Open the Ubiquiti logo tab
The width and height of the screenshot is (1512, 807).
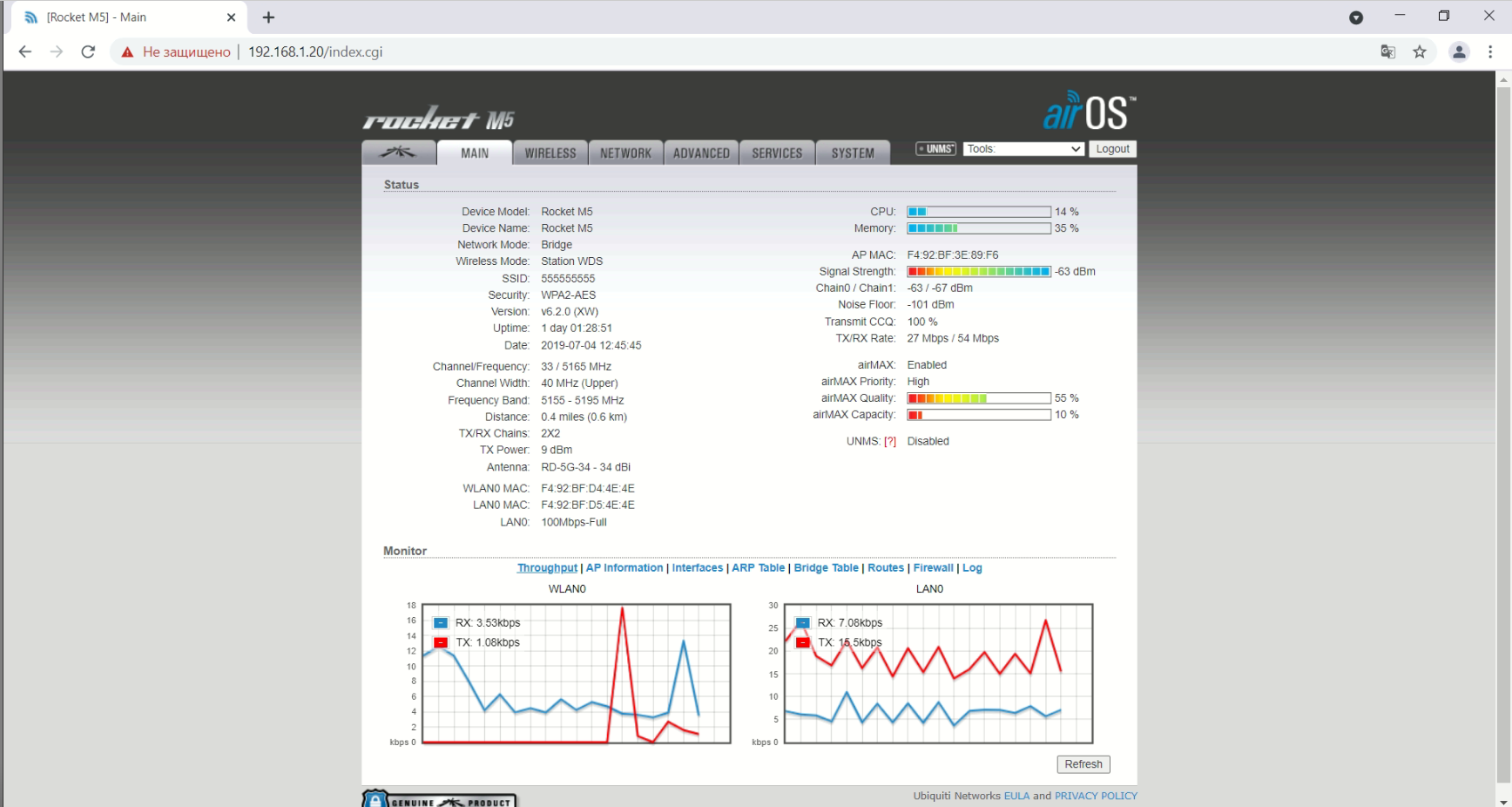399,153
